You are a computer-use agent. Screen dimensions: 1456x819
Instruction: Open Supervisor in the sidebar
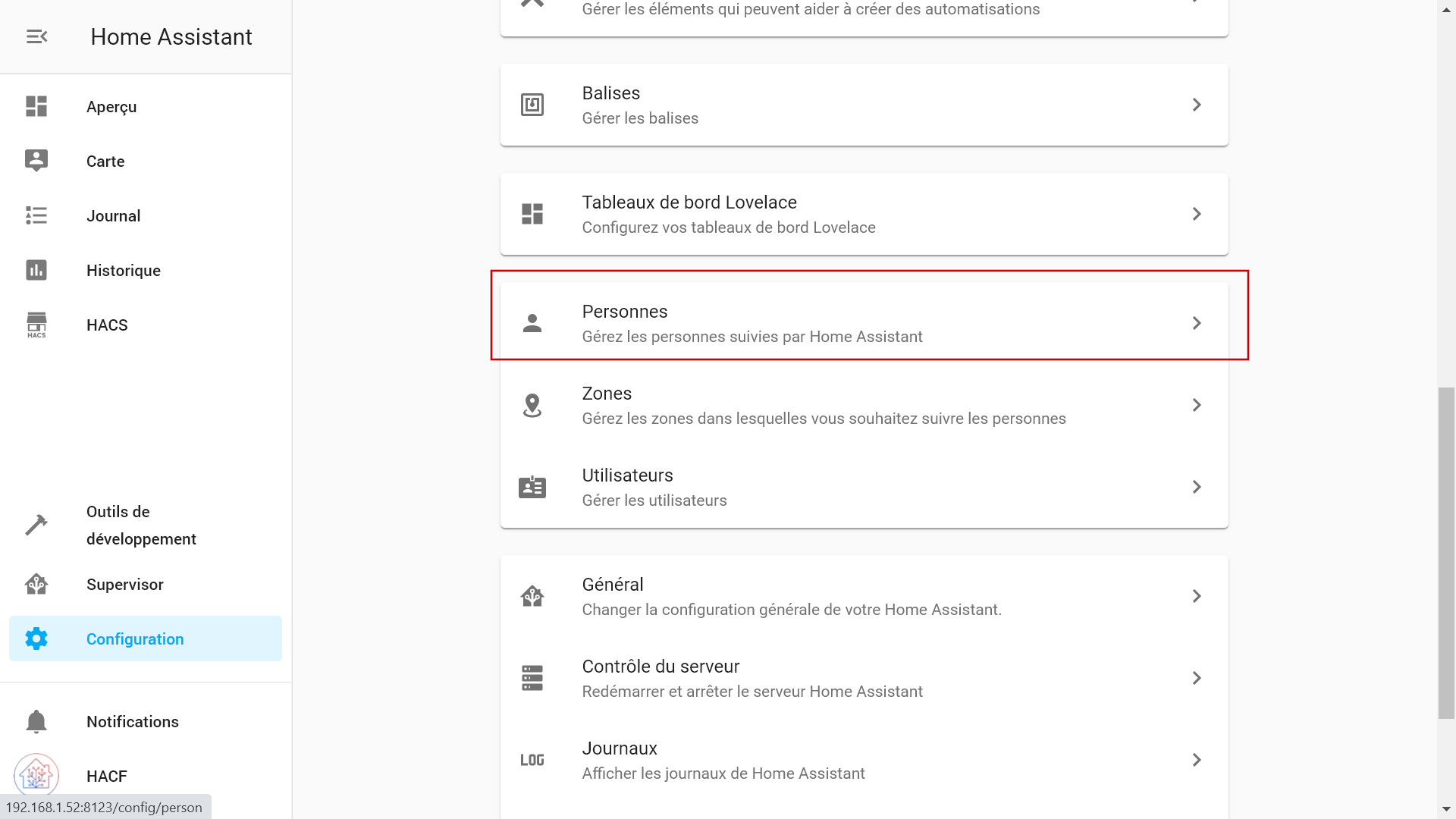tap(146, 584)
